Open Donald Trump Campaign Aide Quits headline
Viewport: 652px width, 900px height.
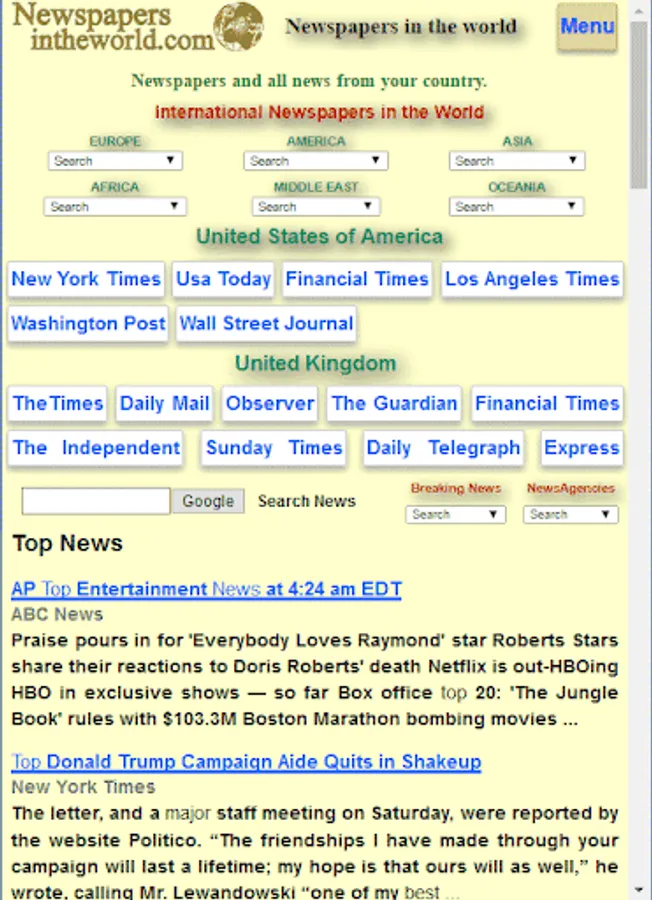coord(246,762)
